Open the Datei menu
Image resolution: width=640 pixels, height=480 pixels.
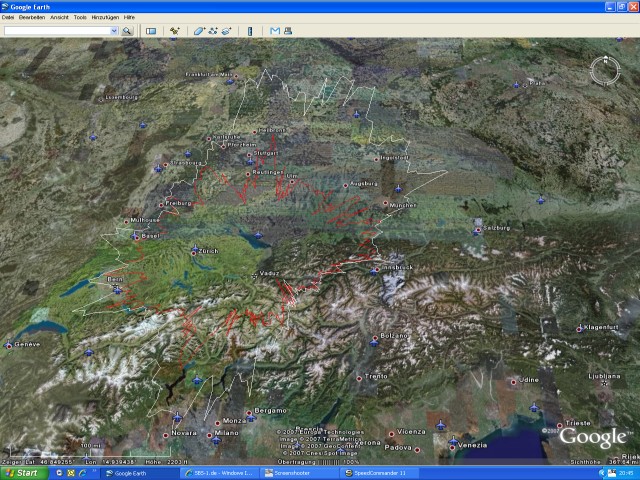click(x=8, y=17)
